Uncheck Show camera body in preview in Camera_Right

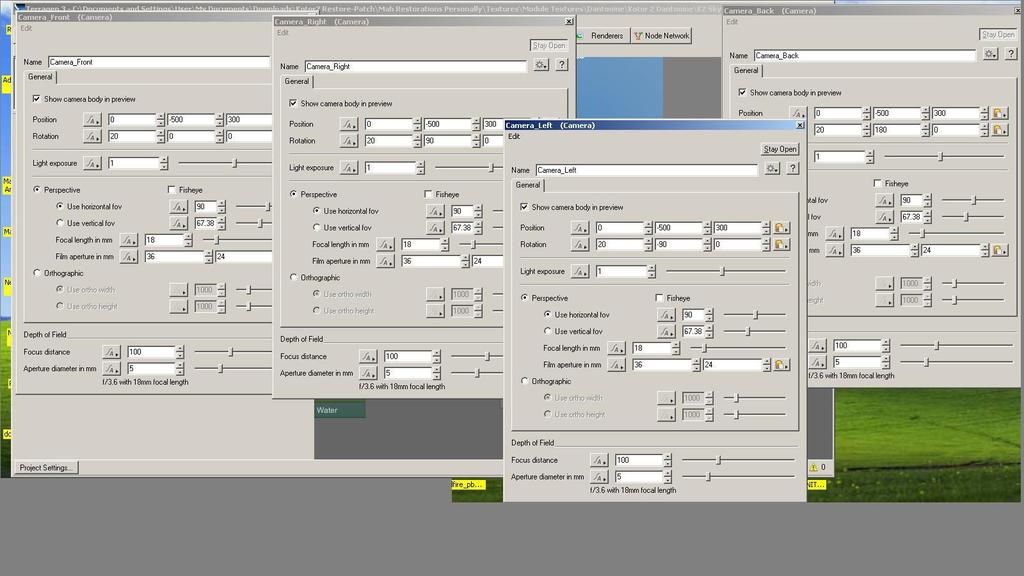tap(293, 103)
